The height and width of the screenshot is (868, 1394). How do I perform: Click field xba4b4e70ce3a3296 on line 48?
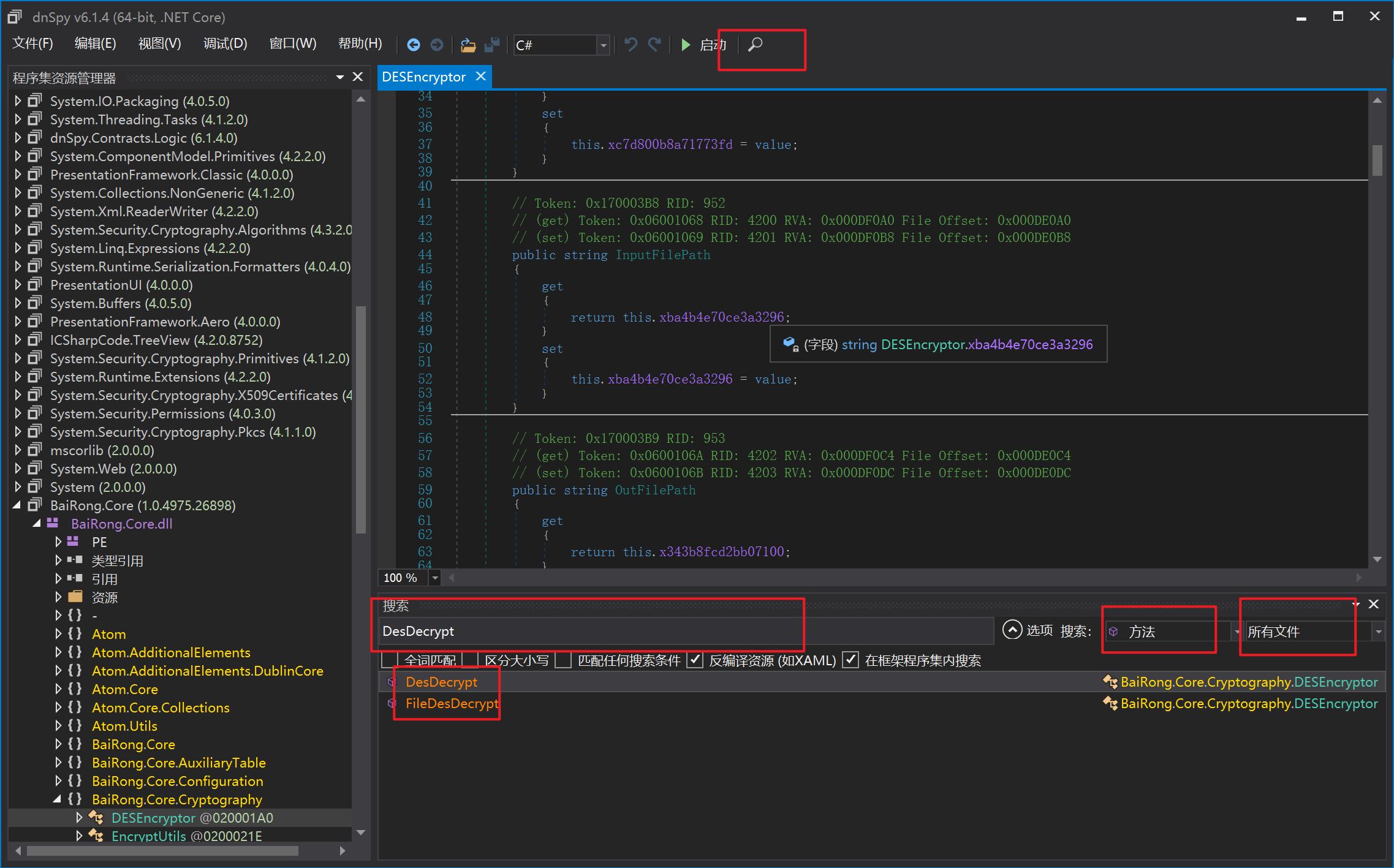coord(721,317)
